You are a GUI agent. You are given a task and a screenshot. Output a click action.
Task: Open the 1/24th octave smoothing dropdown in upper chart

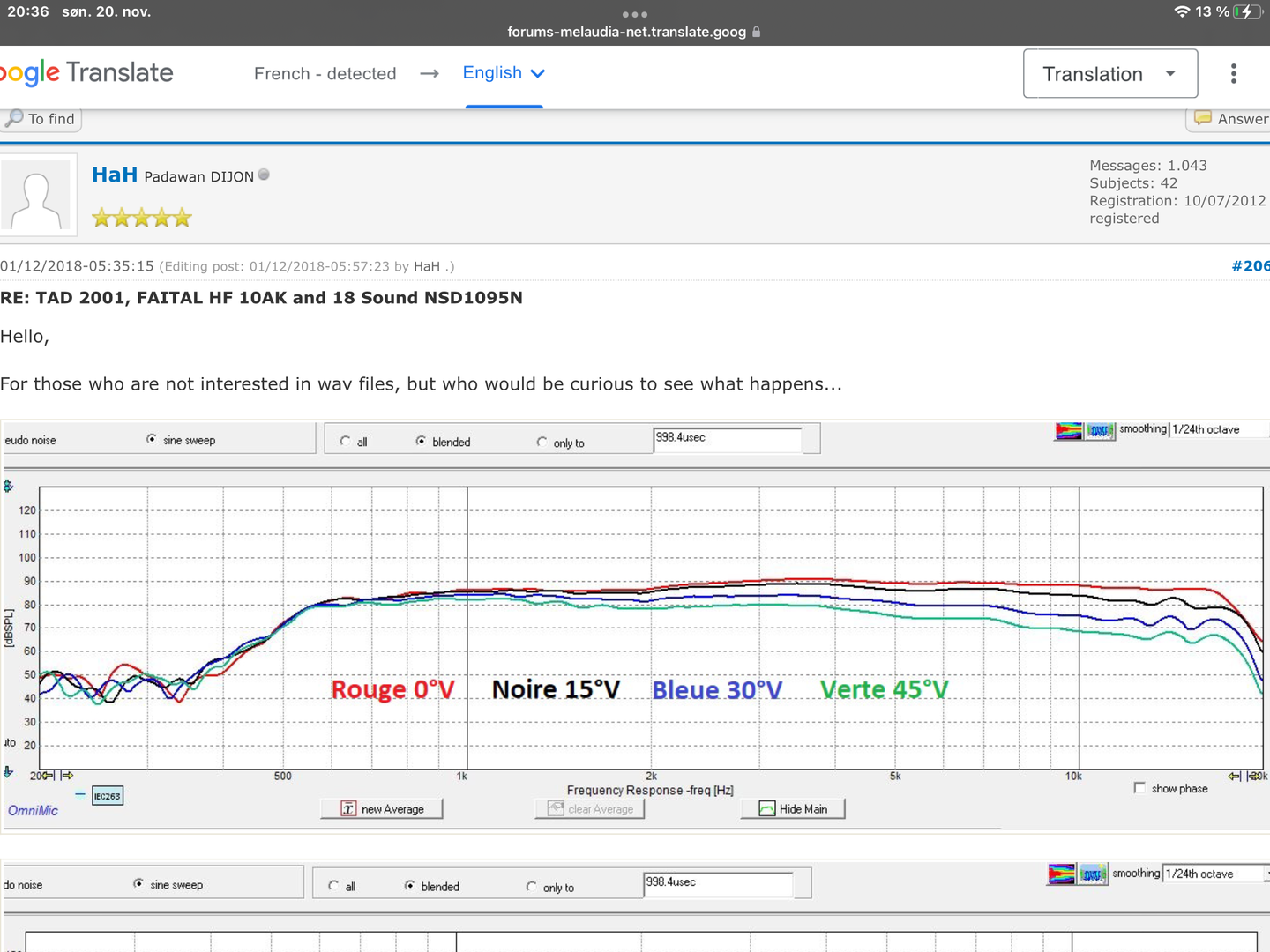pyautogui.click(x=1217, y=429)
